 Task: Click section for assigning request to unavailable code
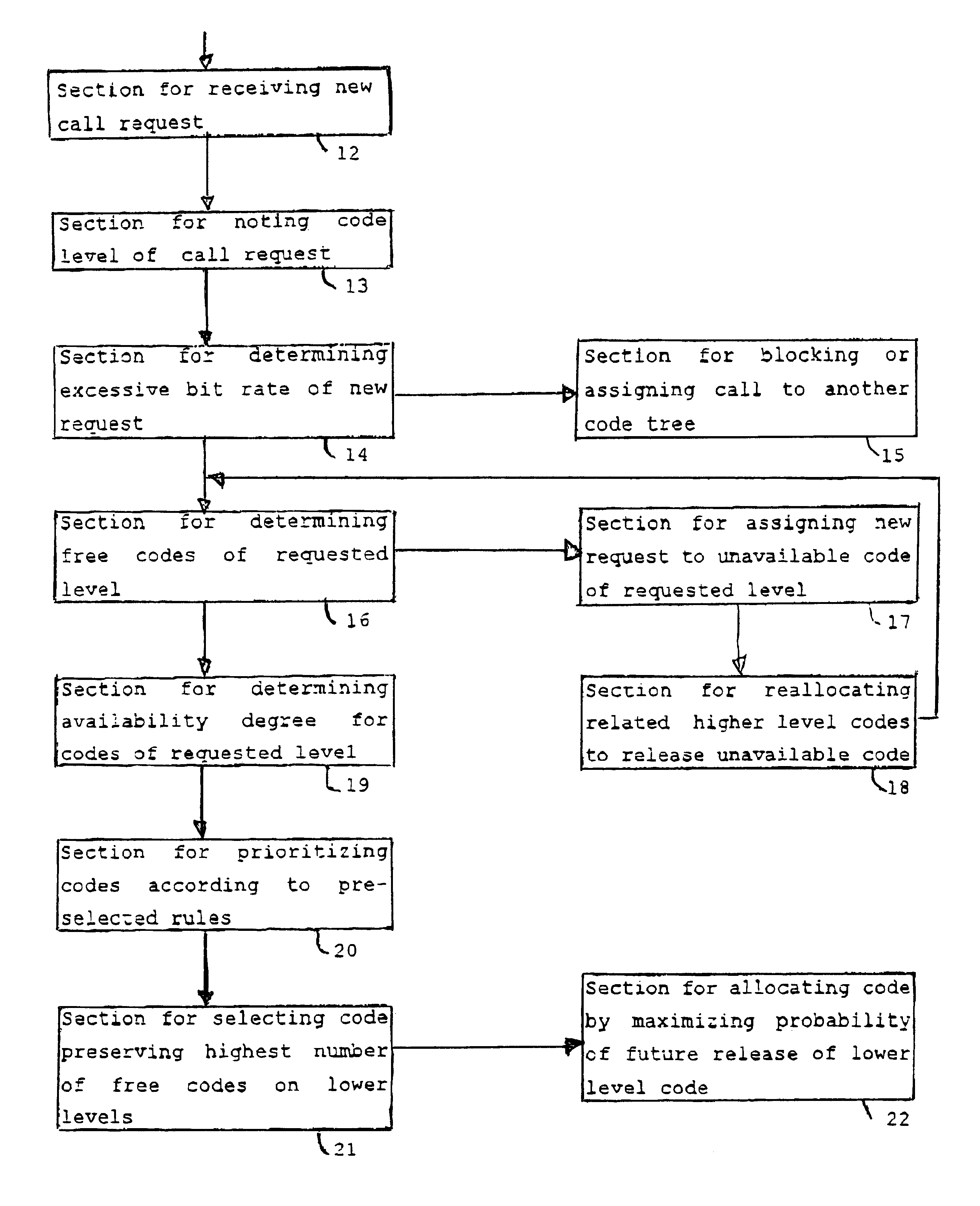click(735, 530)
